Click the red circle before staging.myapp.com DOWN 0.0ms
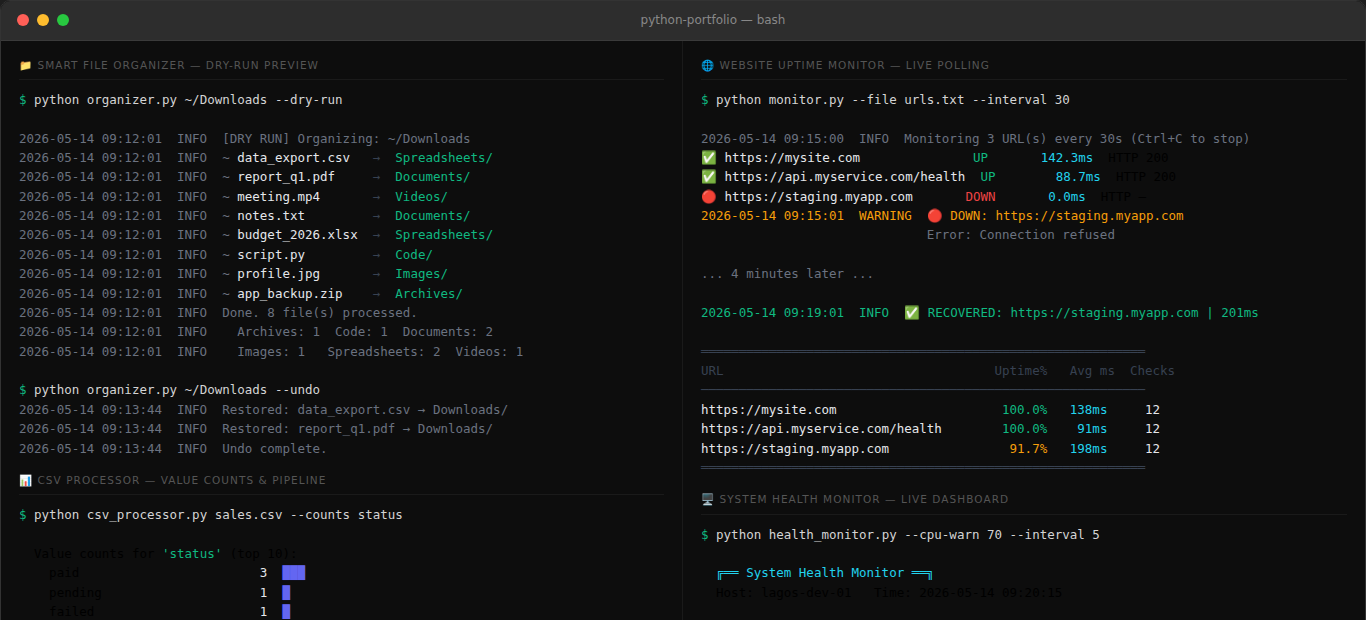The width and height of the screenshot is (1366, 620). click(x=709, y=197)
